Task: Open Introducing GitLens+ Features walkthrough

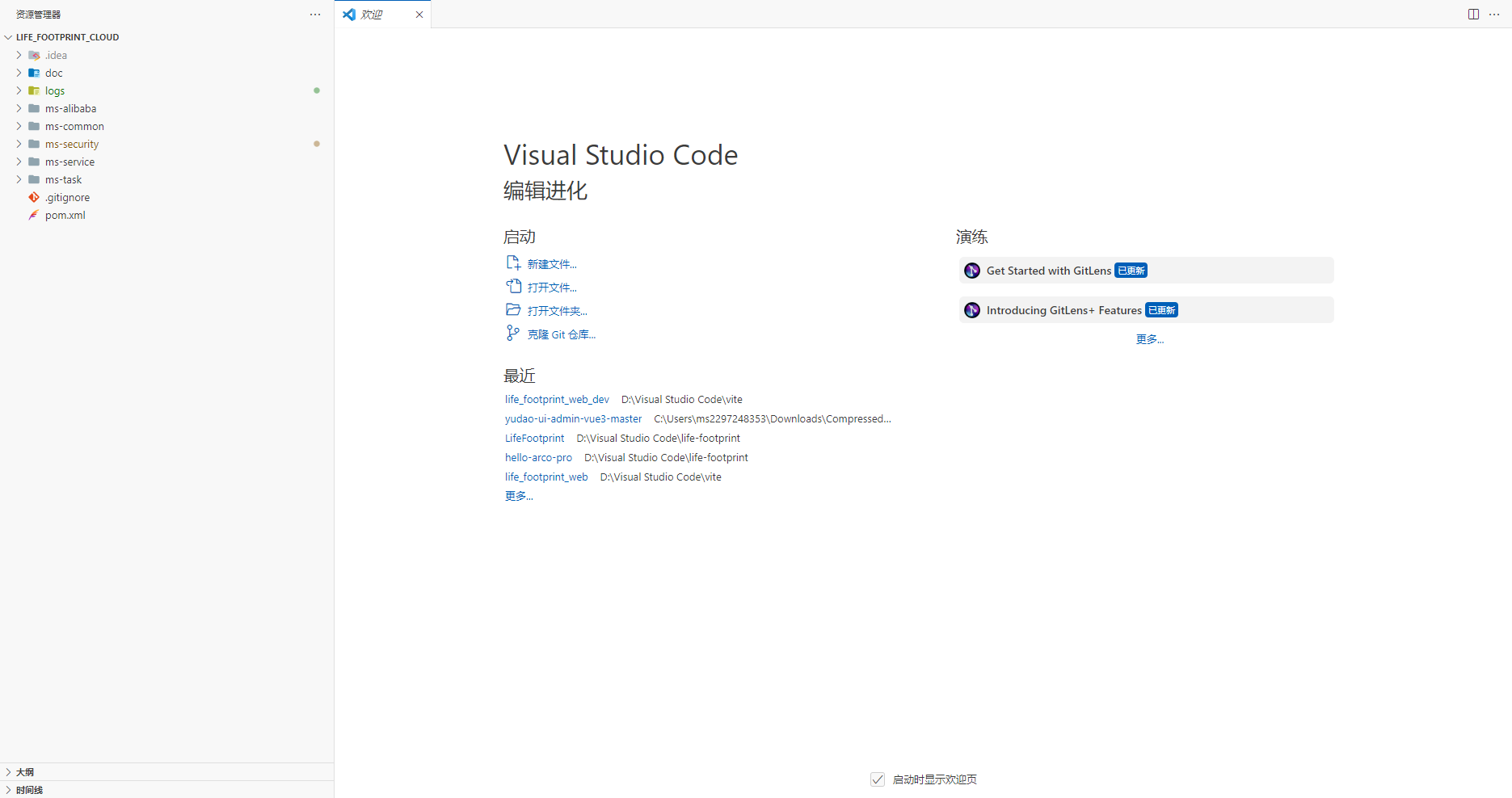Action: (x=1147, y=310)
